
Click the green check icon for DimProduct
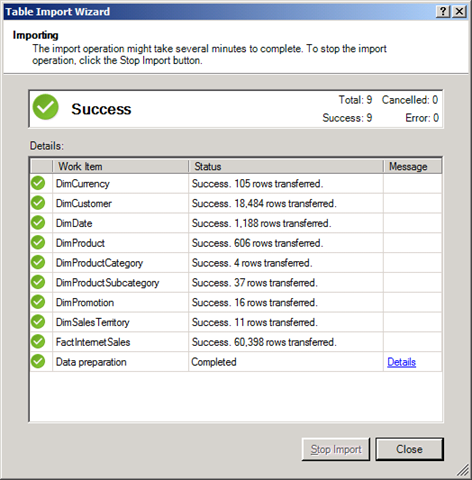click(x=38, y=243)
